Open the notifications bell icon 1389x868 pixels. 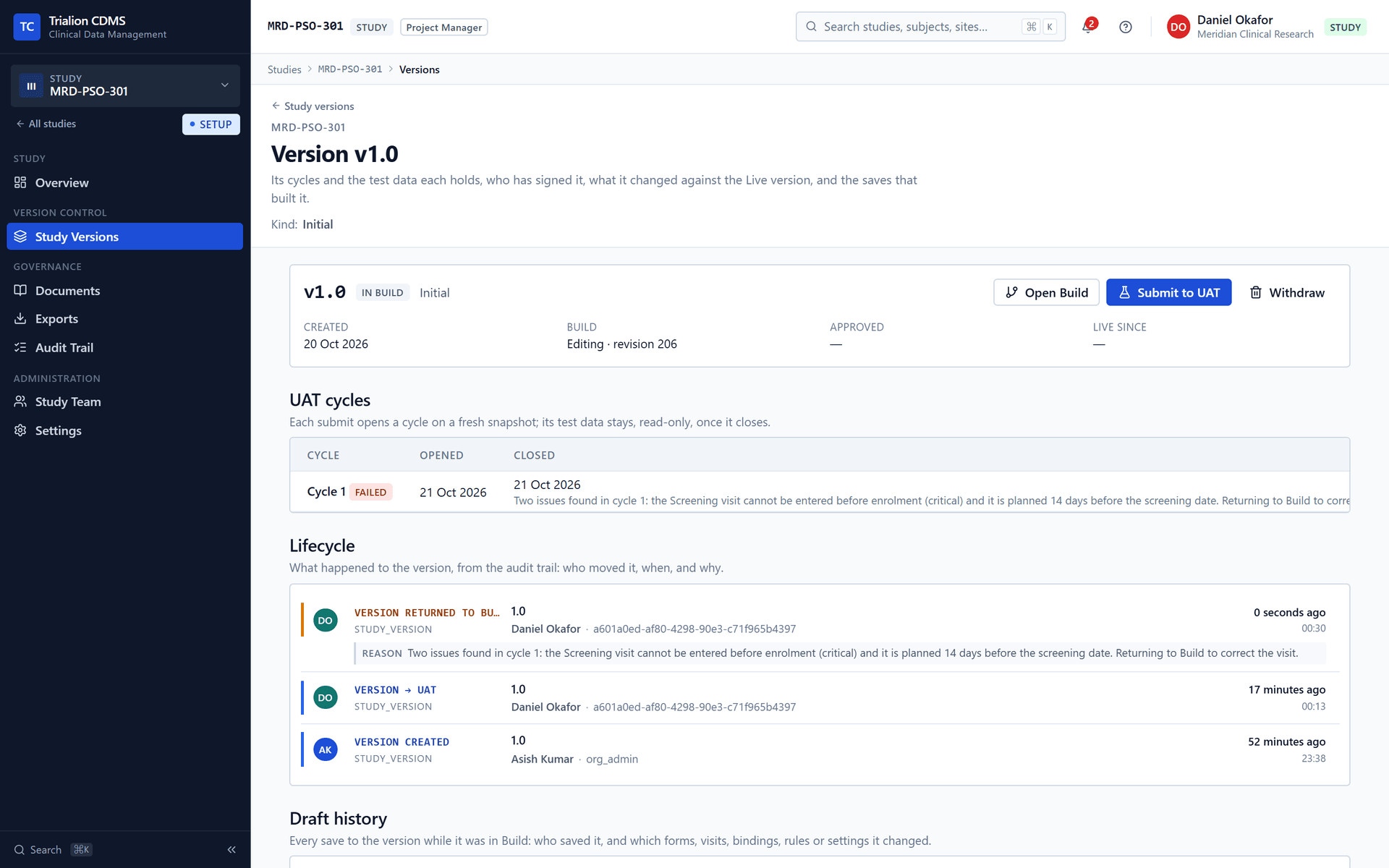click(x=1087, y=27)
